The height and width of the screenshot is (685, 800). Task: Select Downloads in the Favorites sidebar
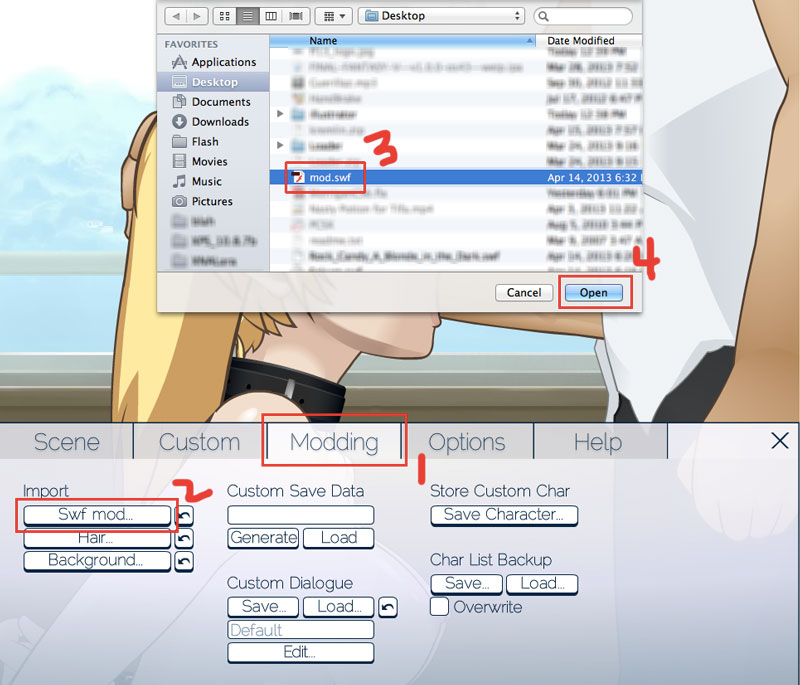[x=219, y=121]
